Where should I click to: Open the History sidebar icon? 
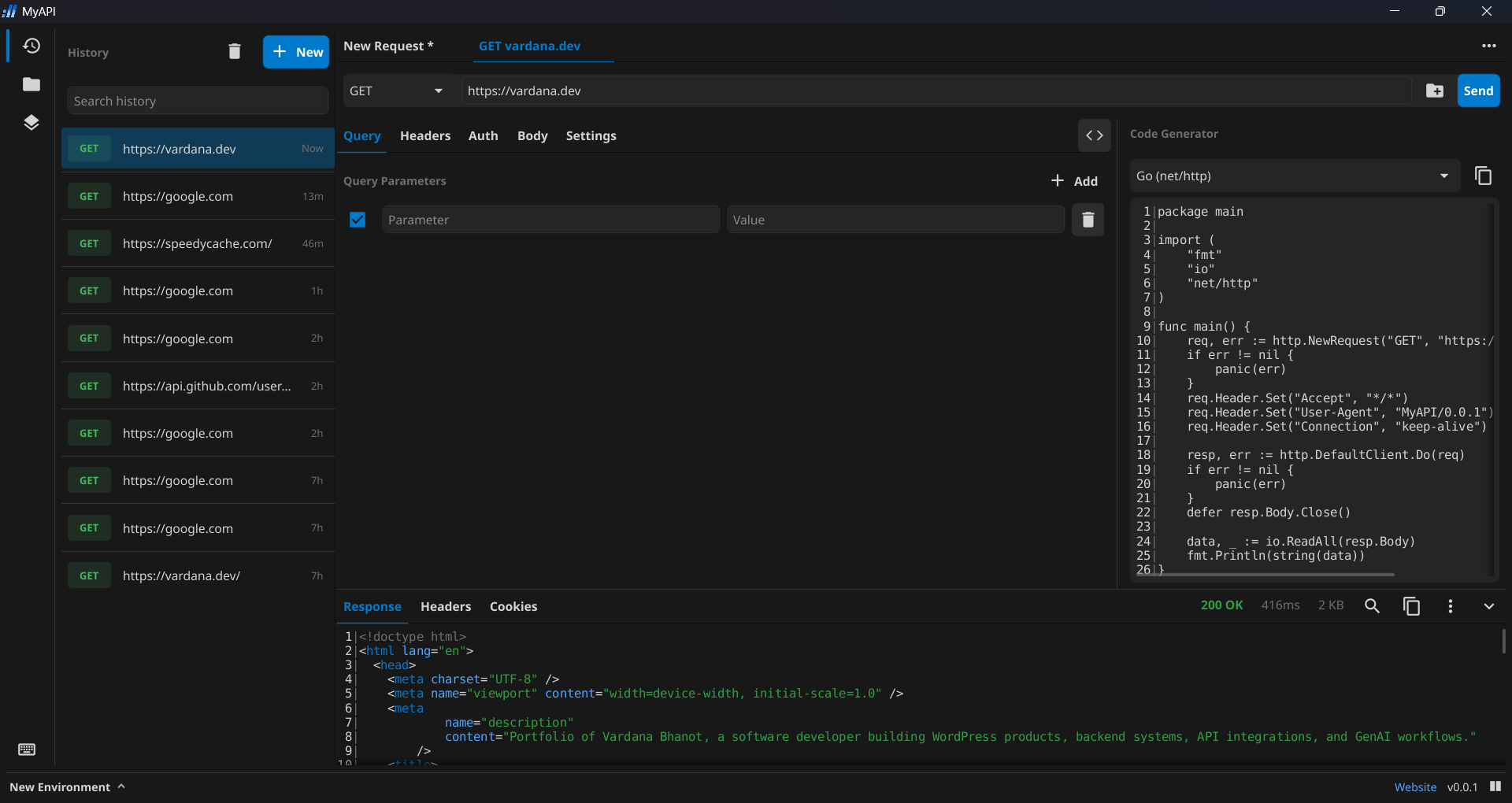[31, 46]
